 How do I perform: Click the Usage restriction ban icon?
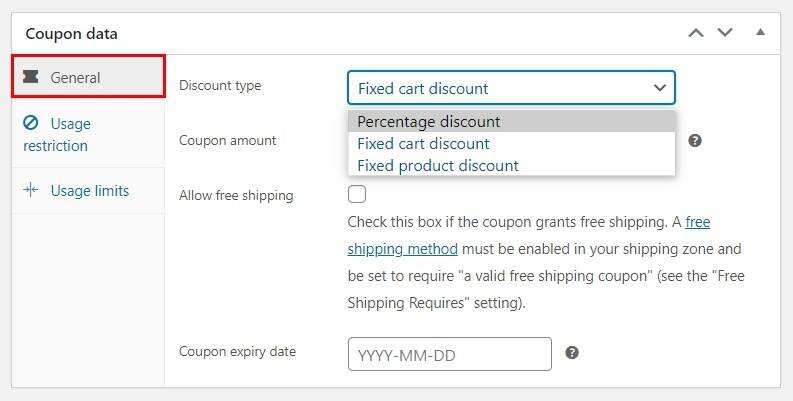31,123
